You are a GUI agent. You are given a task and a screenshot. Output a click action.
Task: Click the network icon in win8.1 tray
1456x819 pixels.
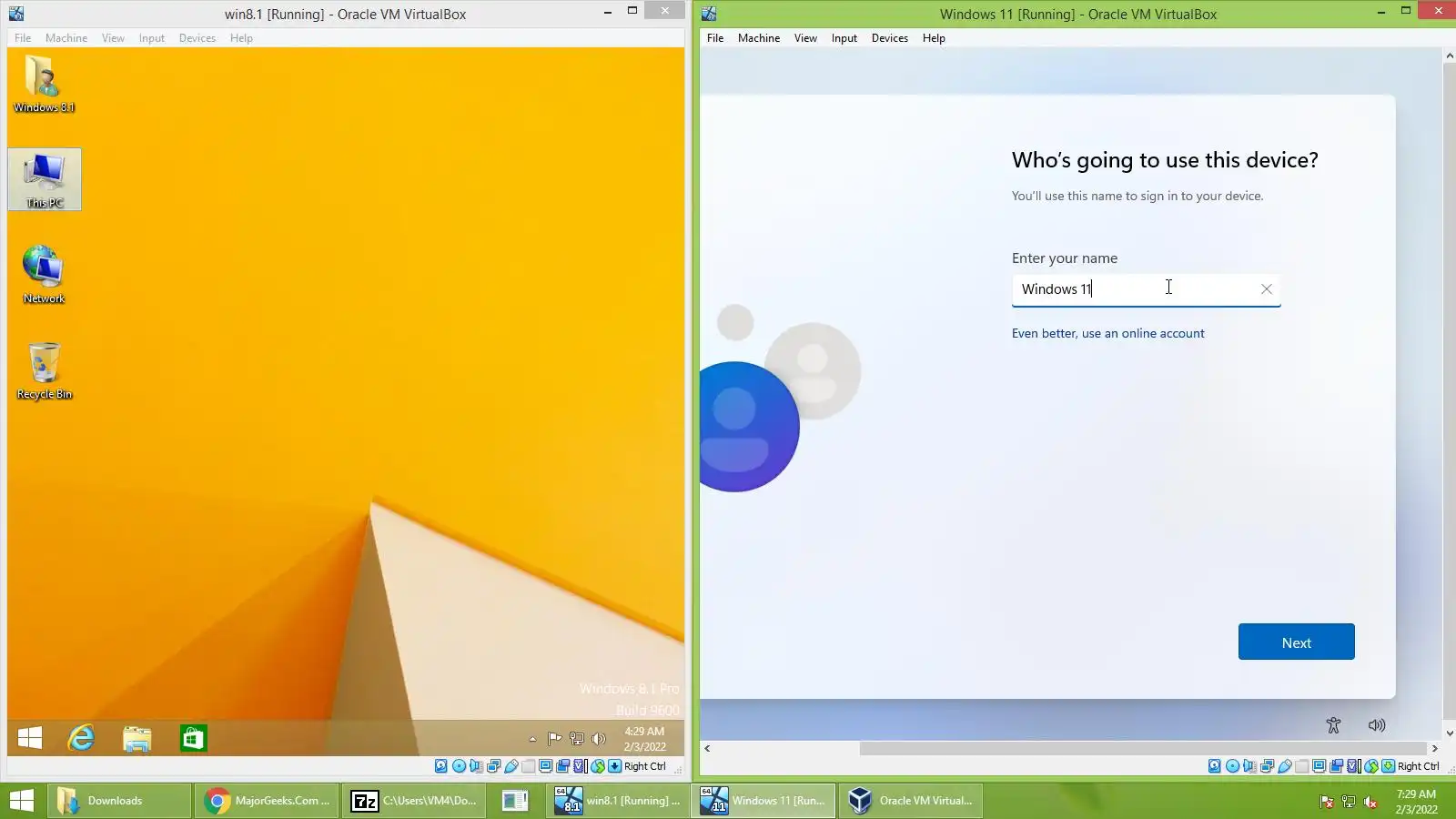(576, 739)
